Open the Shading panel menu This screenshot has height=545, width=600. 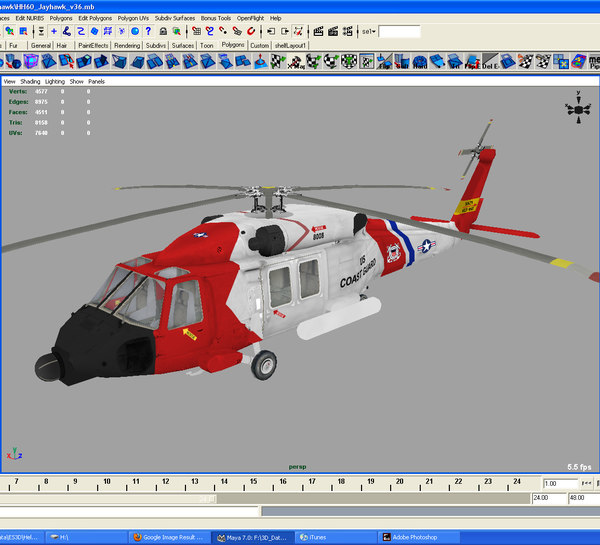[31, 81]
